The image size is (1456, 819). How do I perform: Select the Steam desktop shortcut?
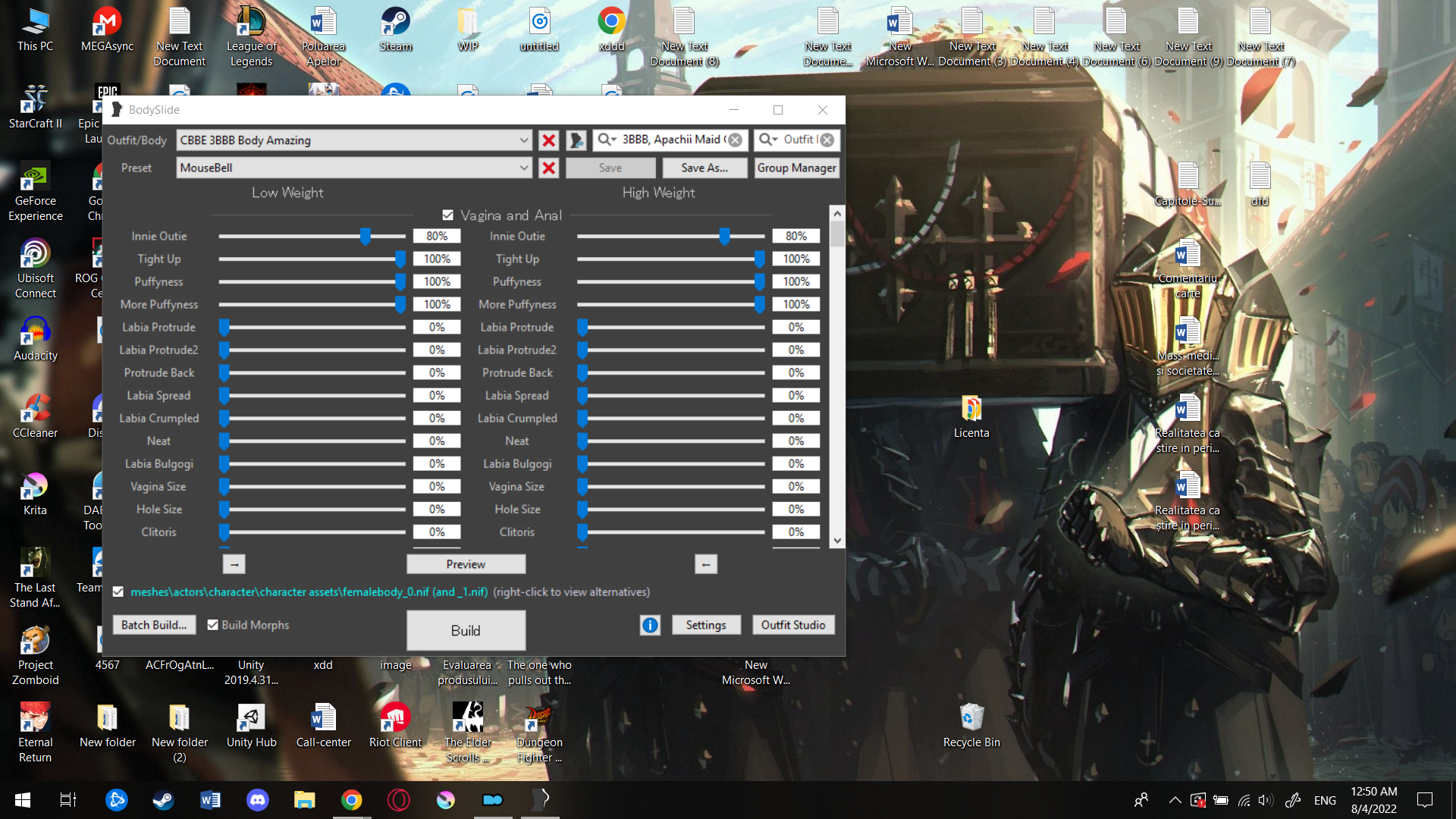click(x=395, y=30)
